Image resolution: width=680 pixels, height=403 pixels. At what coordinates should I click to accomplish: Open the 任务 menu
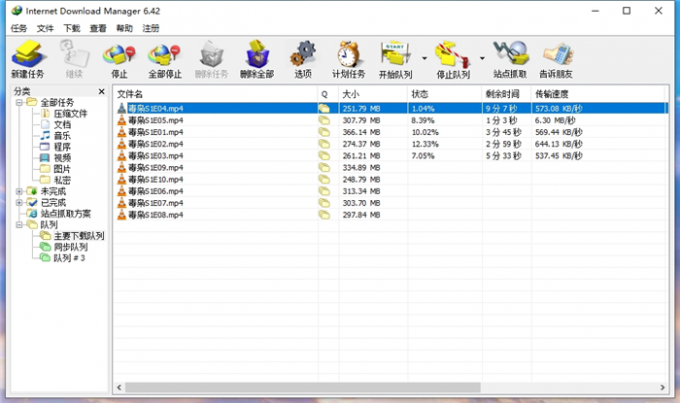[x=19, y=29]
